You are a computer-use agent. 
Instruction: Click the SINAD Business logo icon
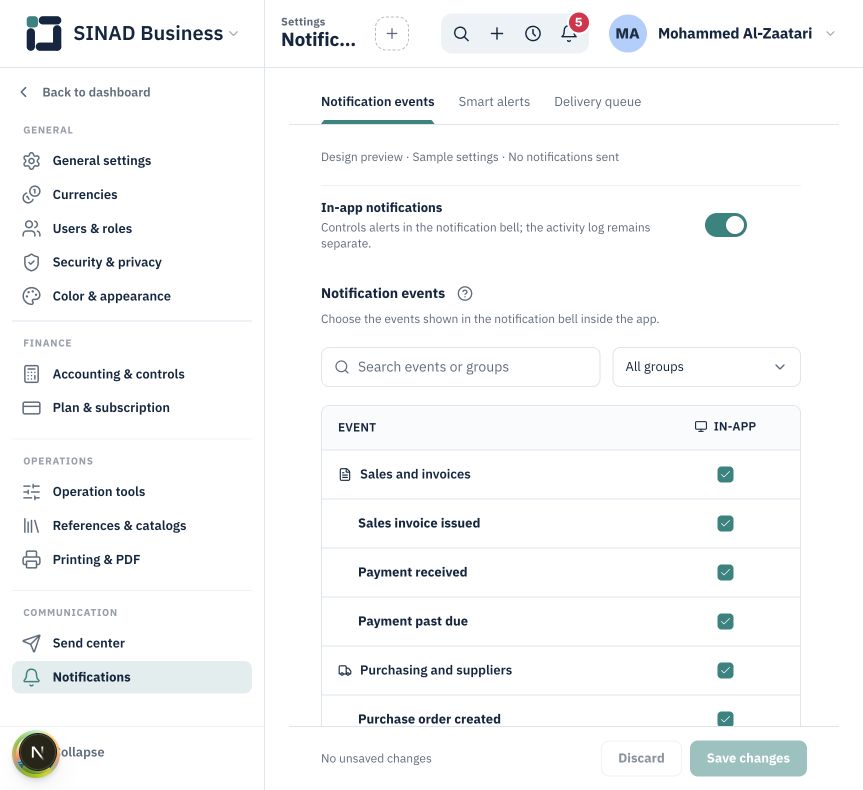tap(44, 34)
